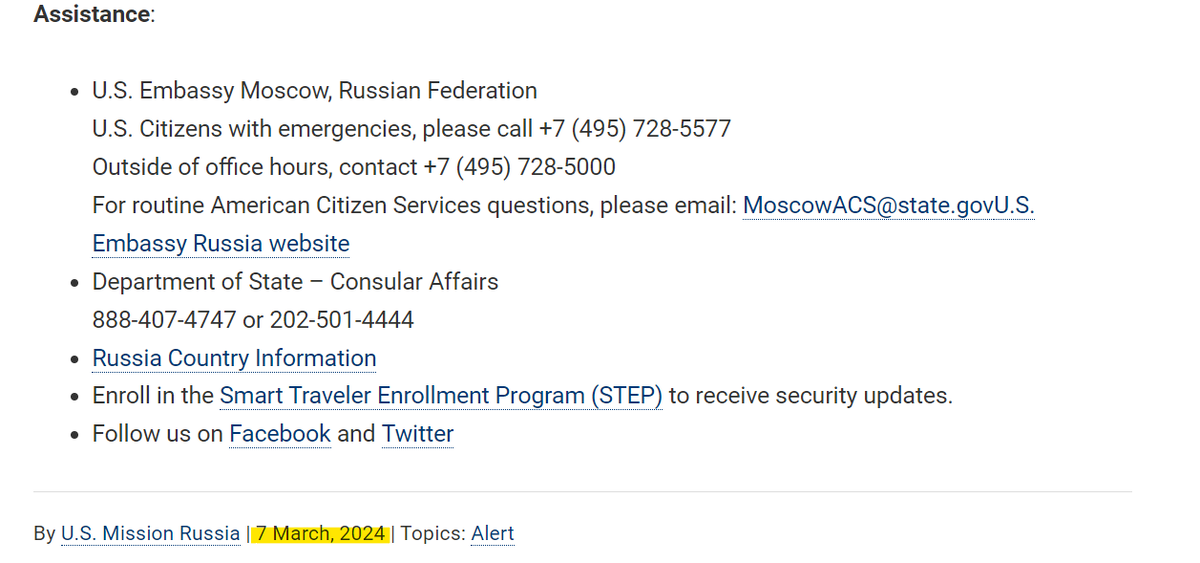This screenshot has height=563, width=1200.
Task: Click the highlighted date 7 March, 2024
Action: [x=321, y=534]
